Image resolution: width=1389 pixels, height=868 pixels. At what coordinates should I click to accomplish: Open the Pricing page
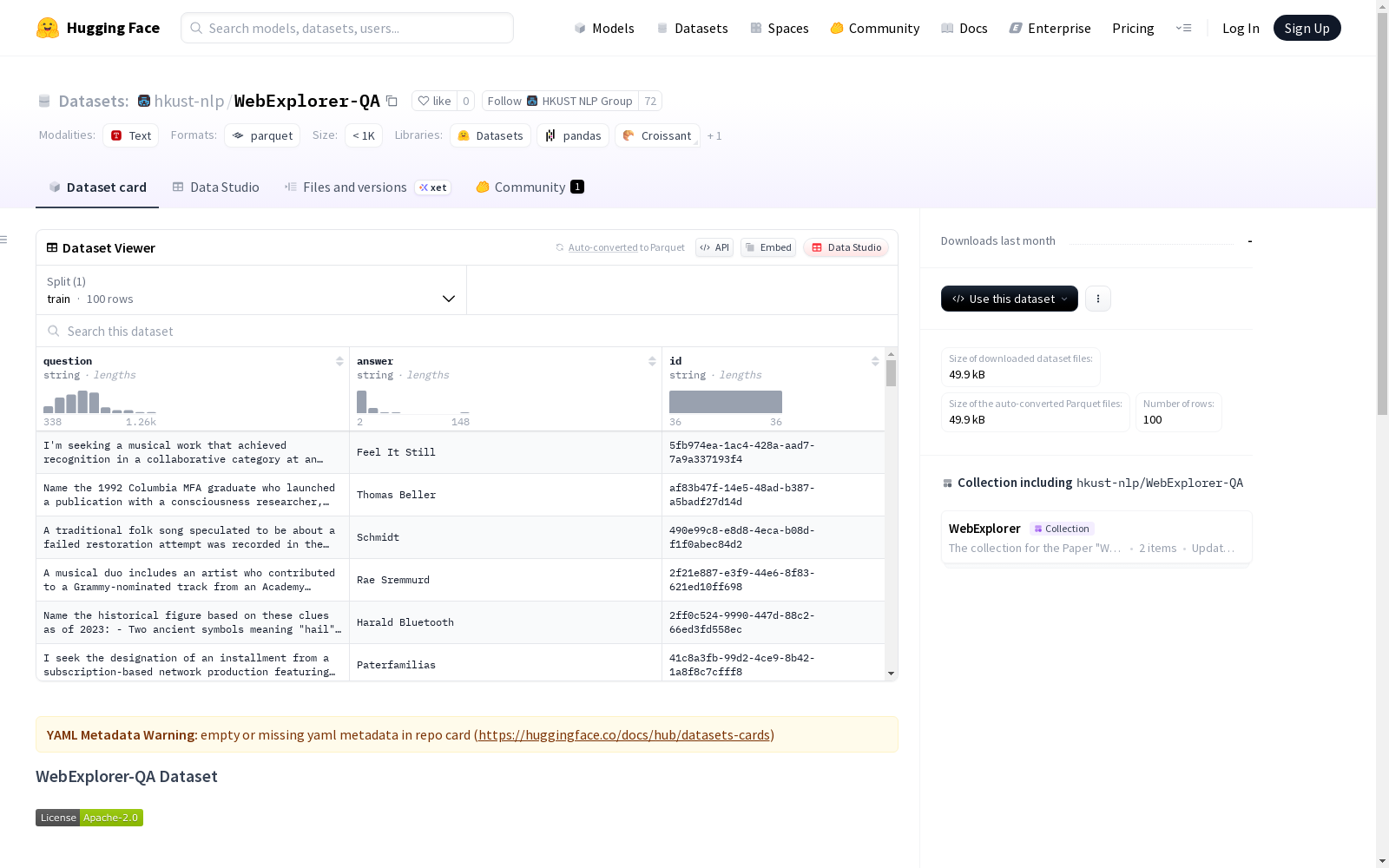coord(1133,28)
